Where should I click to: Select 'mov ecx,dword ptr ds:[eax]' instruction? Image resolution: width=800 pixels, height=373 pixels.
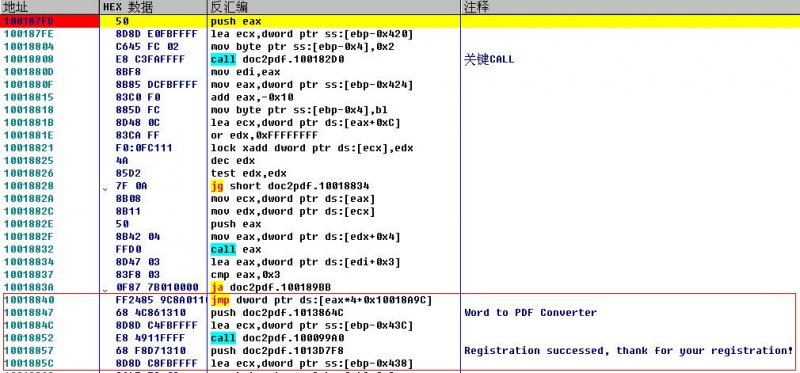point(292,199)
